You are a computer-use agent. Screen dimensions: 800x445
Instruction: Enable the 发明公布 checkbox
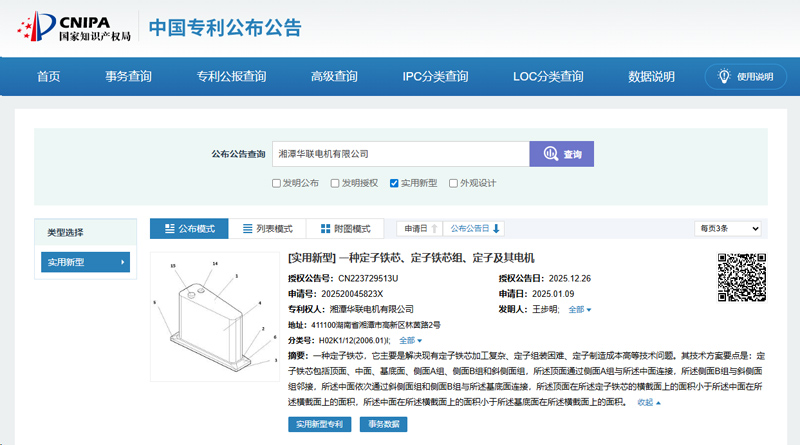click(277, 183)
